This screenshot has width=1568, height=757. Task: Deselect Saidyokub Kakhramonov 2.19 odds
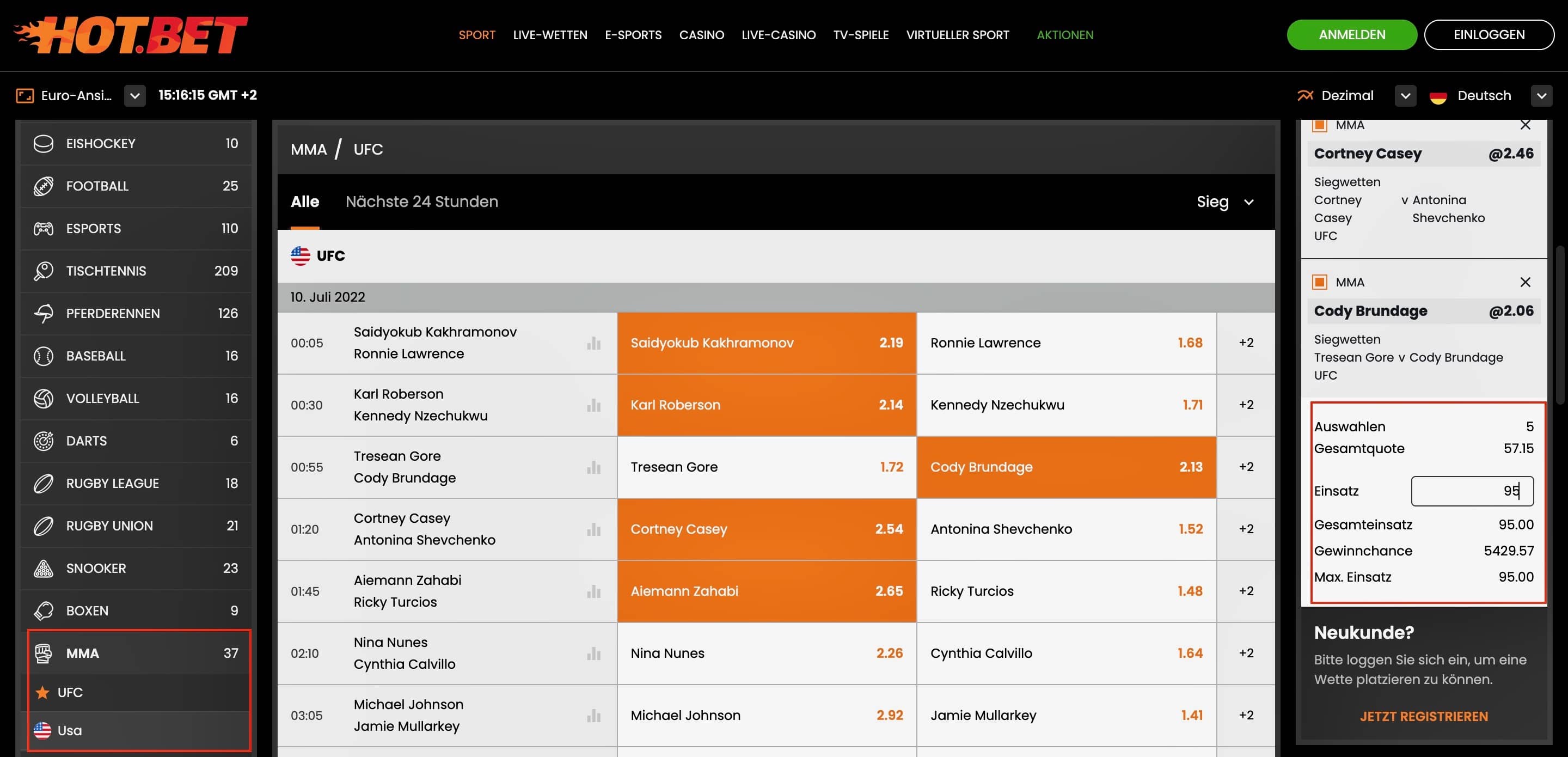(767, 343)
